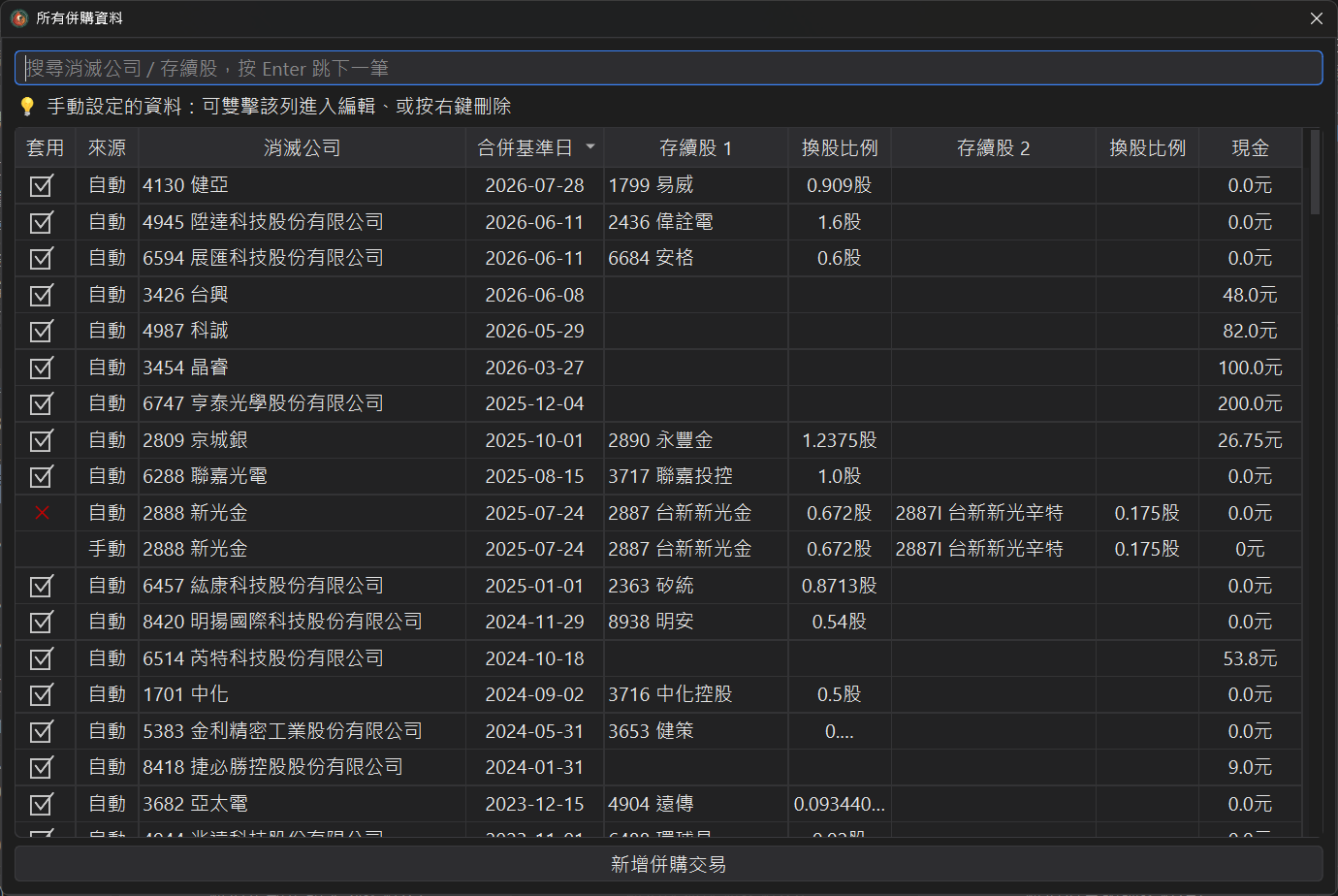Click the vertical scrollbar thumb
Viewport: 1338px width, 896px height.
coord(1315,172)
